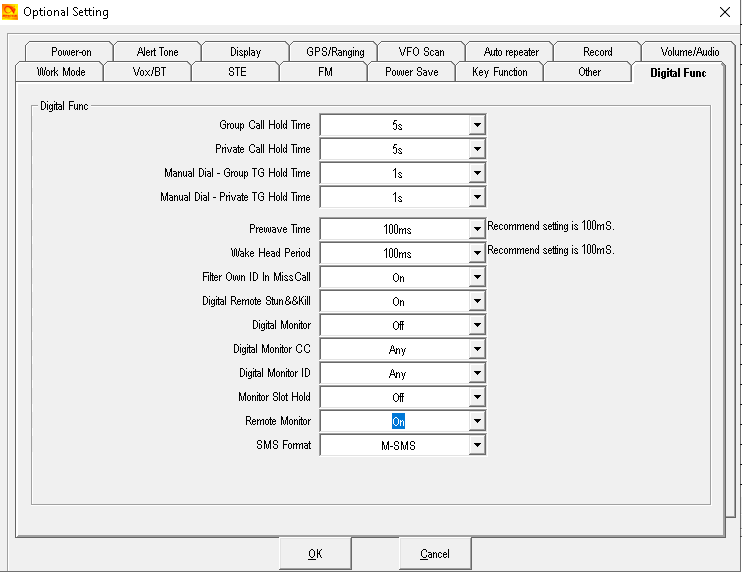Expand Private Call Hold Time dropdown
This screenshot has height=573, width=742.
tap(477, 149)
